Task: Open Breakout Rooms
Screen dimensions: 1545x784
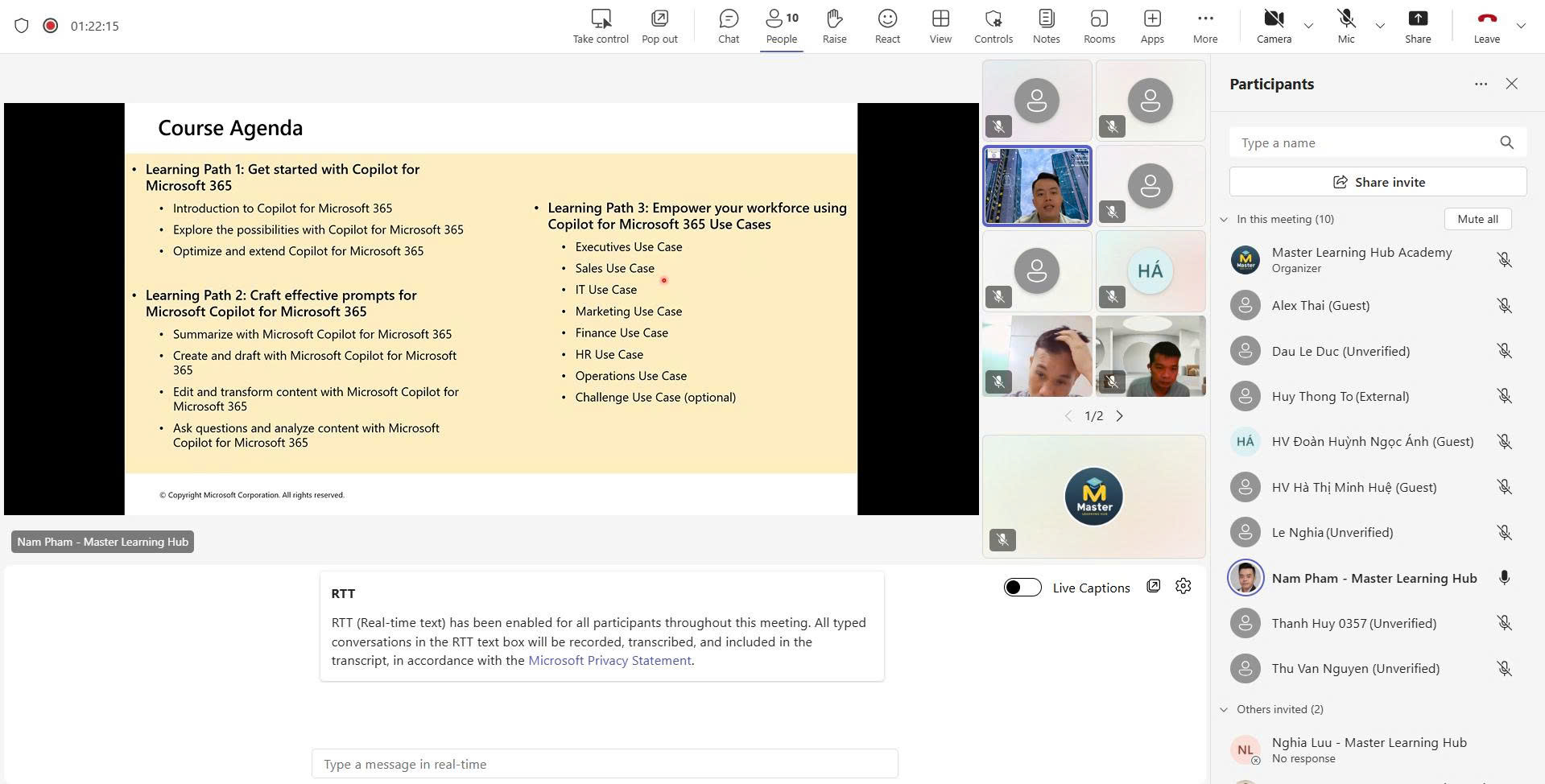Action: pyautogui.click(x=1099, y=26)
